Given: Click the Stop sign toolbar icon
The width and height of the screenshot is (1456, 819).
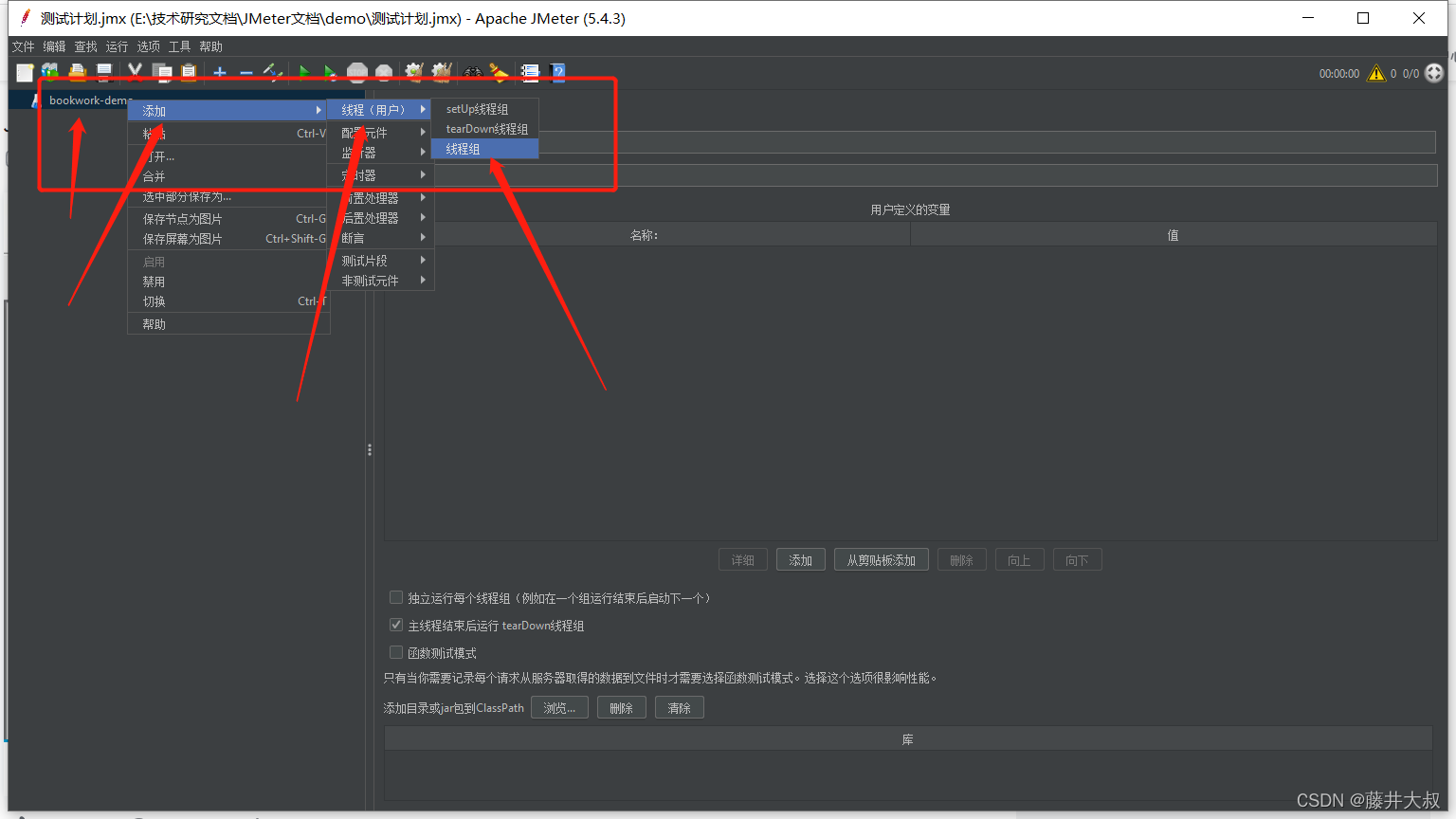Looking at the screenshot, I should tap(357, 72).
